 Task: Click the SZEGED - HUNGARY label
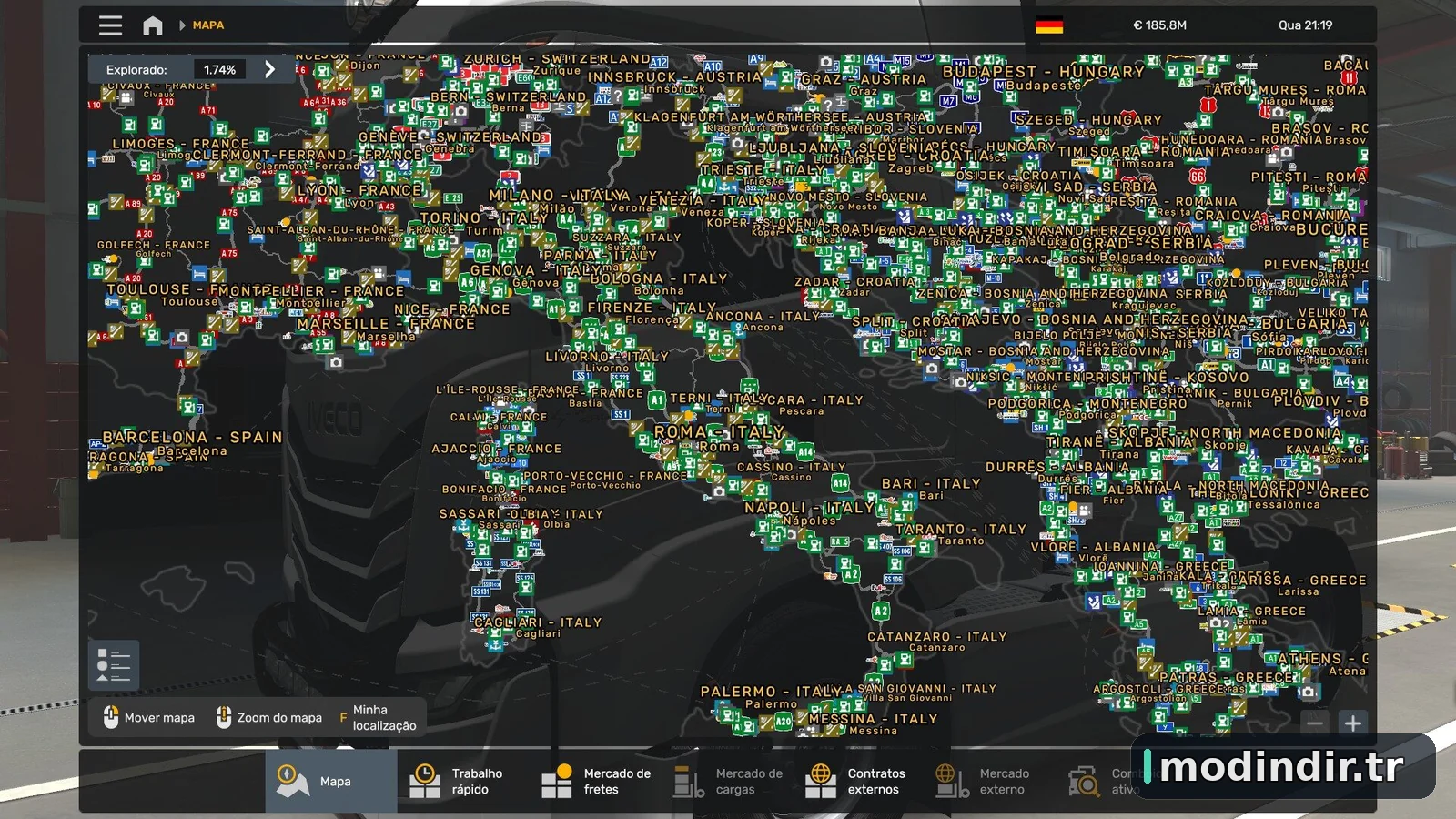point(1088,119)
